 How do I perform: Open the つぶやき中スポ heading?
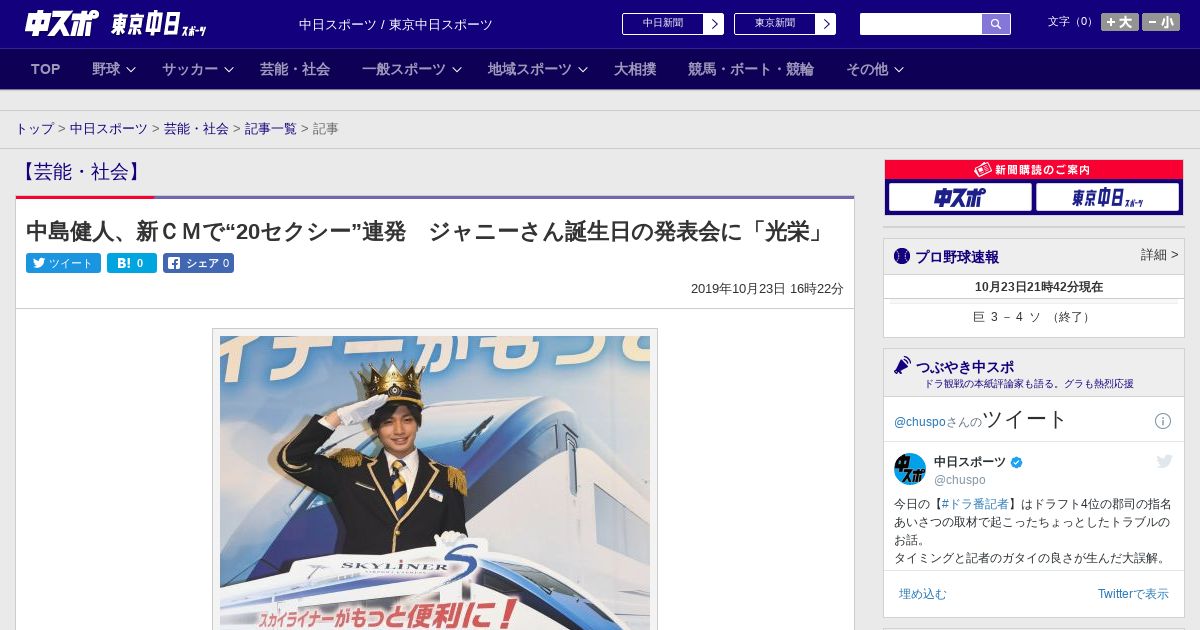(x=965, y=367)
